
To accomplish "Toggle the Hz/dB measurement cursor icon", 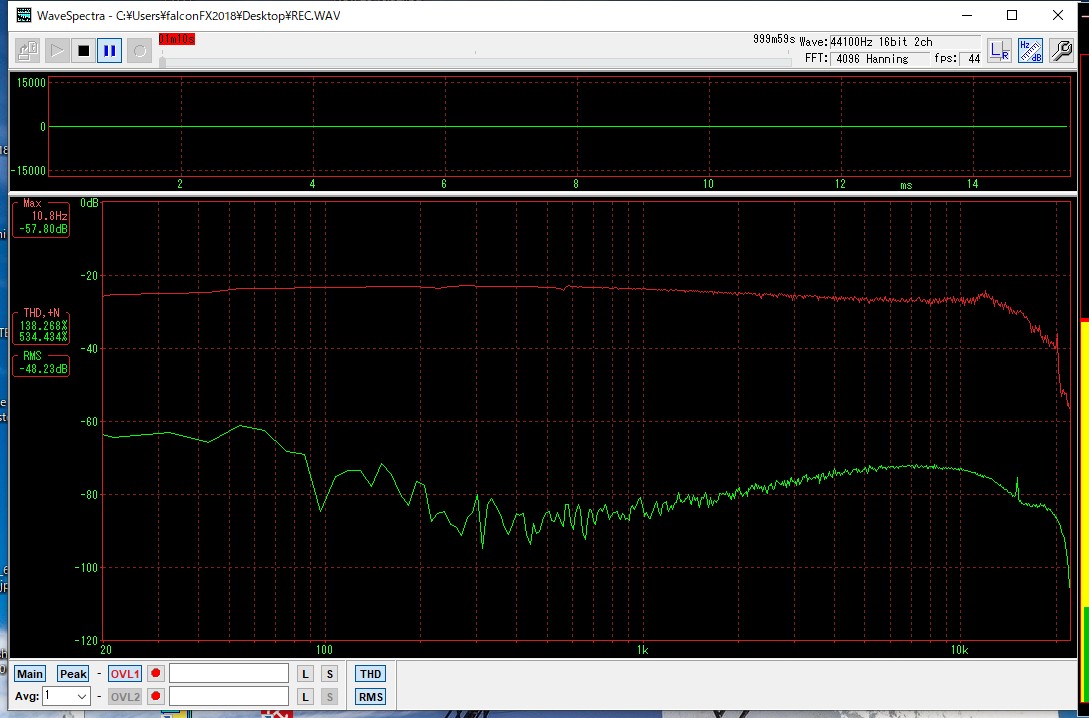I will 1030,51.
